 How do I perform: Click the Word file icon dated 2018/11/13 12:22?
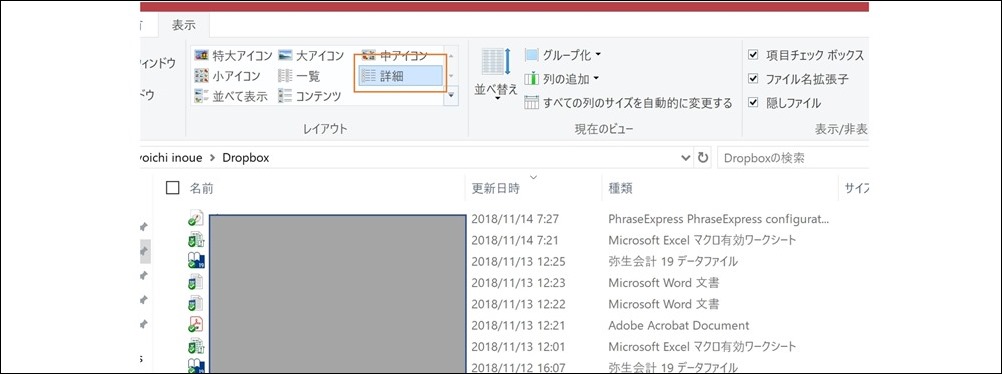coord(196,303)
